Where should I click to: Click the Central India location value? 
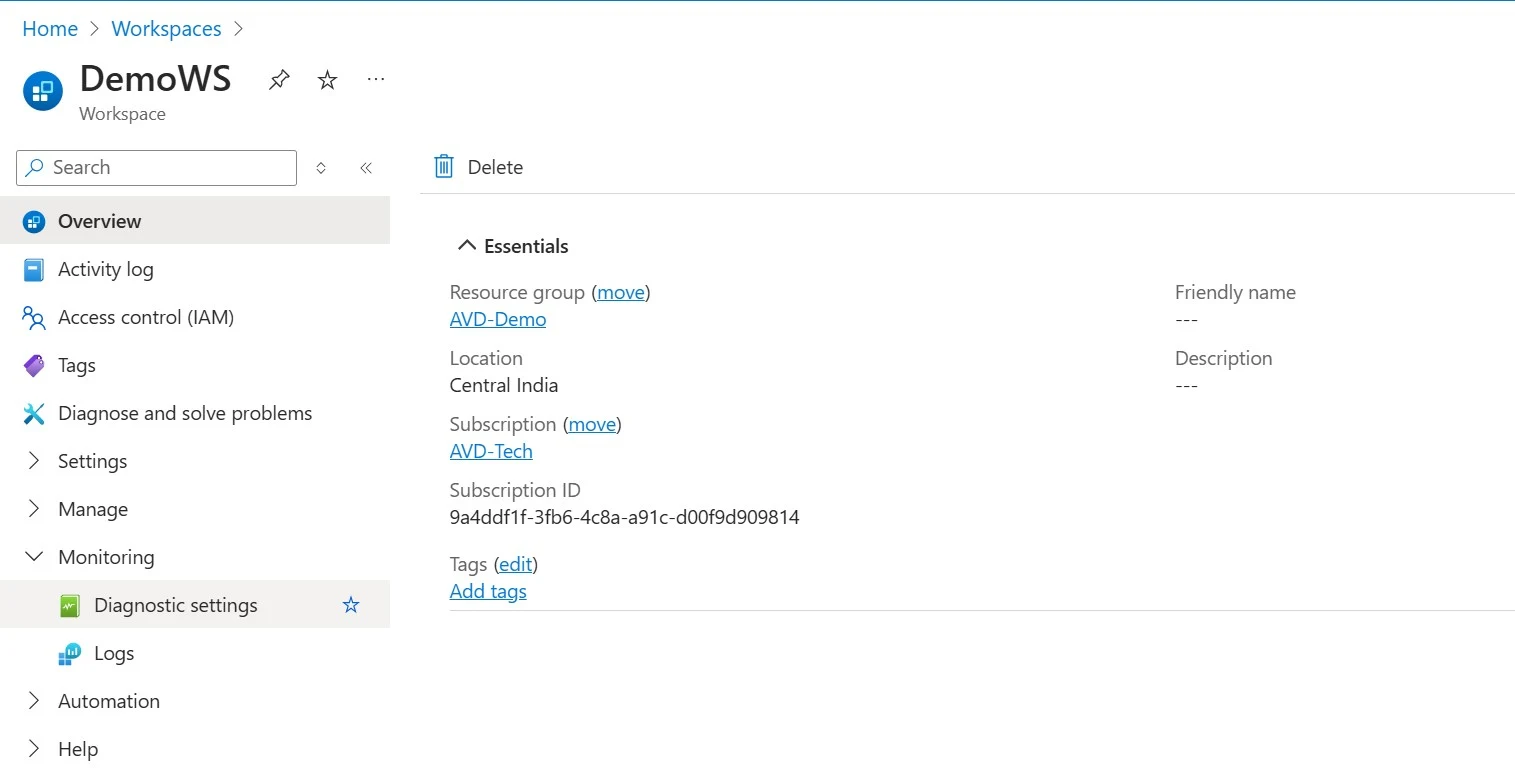tap(504, 385)
